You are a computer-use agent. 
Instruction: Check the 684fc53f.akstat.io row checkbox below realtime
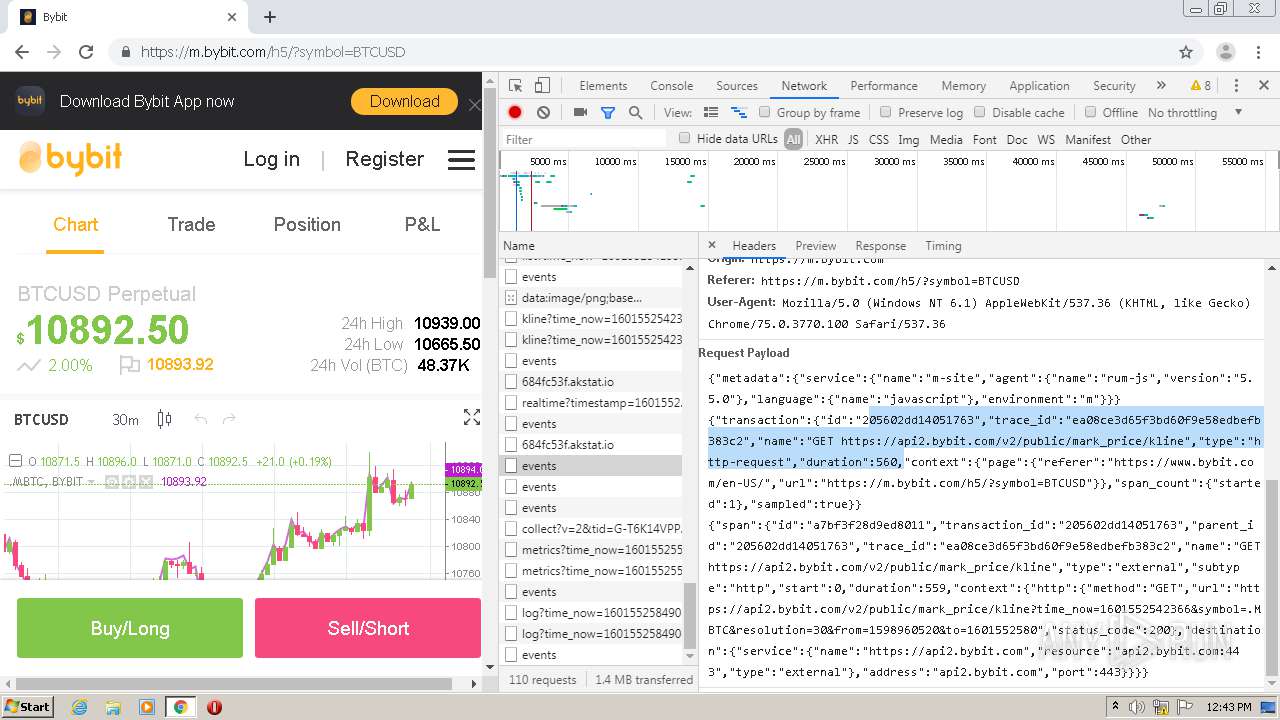511,445
